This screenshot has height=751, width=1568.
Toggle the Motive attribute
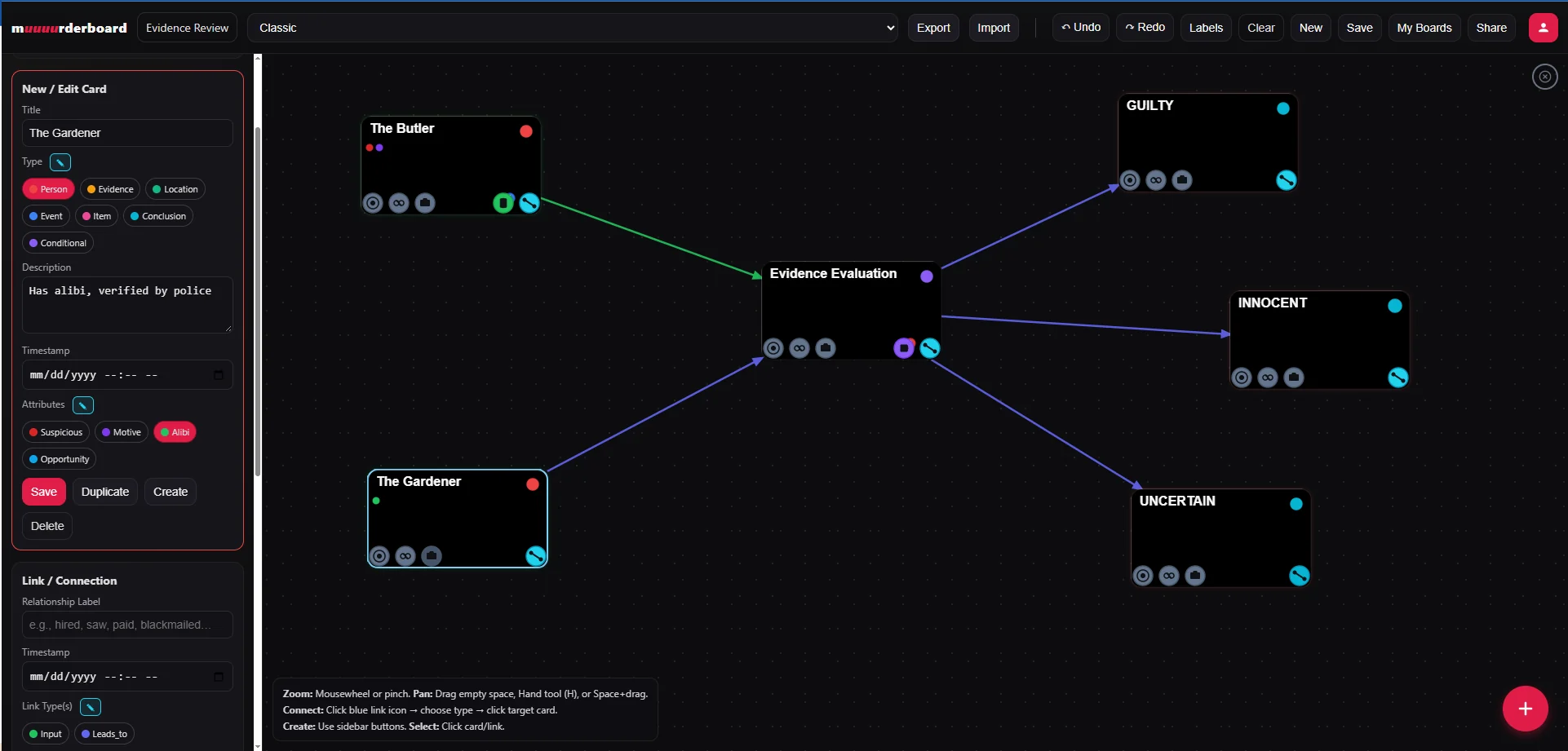pyautogui.click(x=122, y=432)
